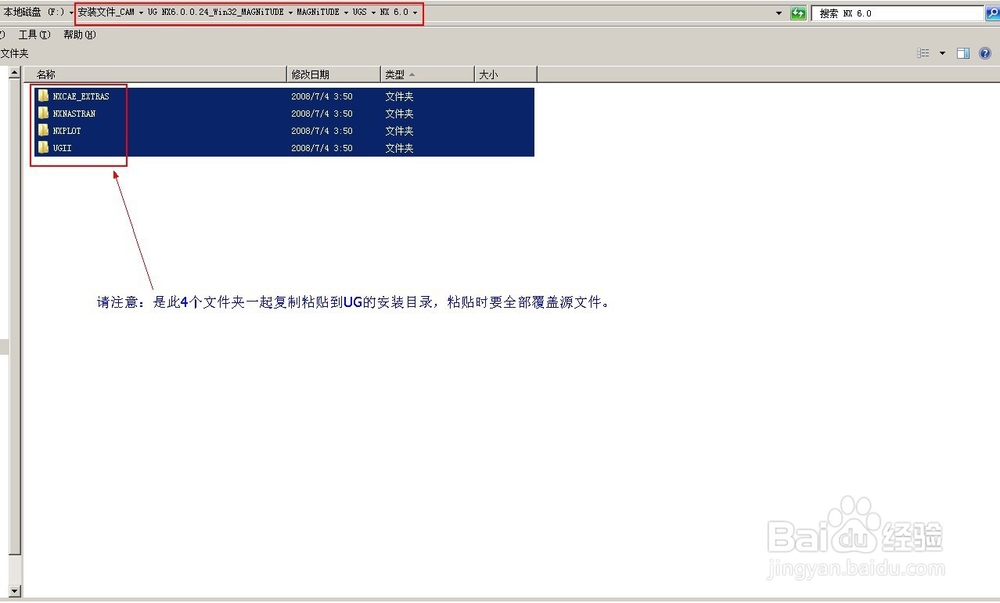The height and width of the screenshot is (603, 1000).
Task: Go to the 安装文件_CAM breadcrumb
Action: [106, 12]
